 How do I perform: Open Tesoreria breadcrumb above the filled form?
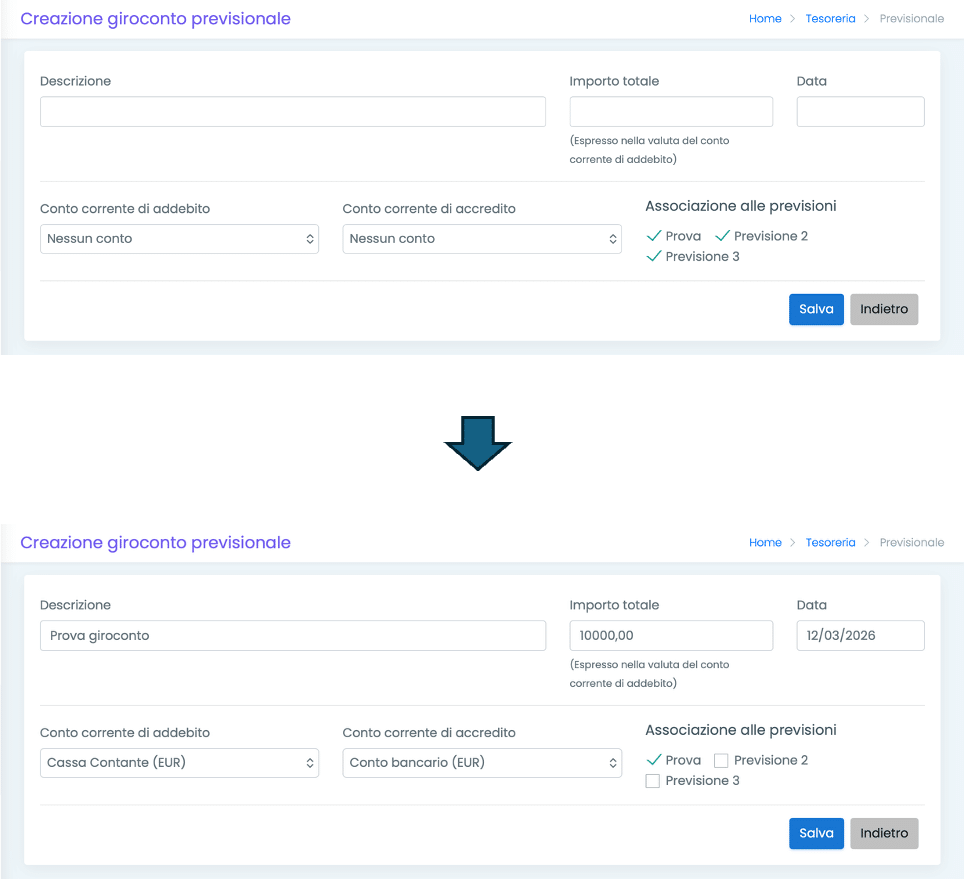pyautogui.click(x=830, y=542)
